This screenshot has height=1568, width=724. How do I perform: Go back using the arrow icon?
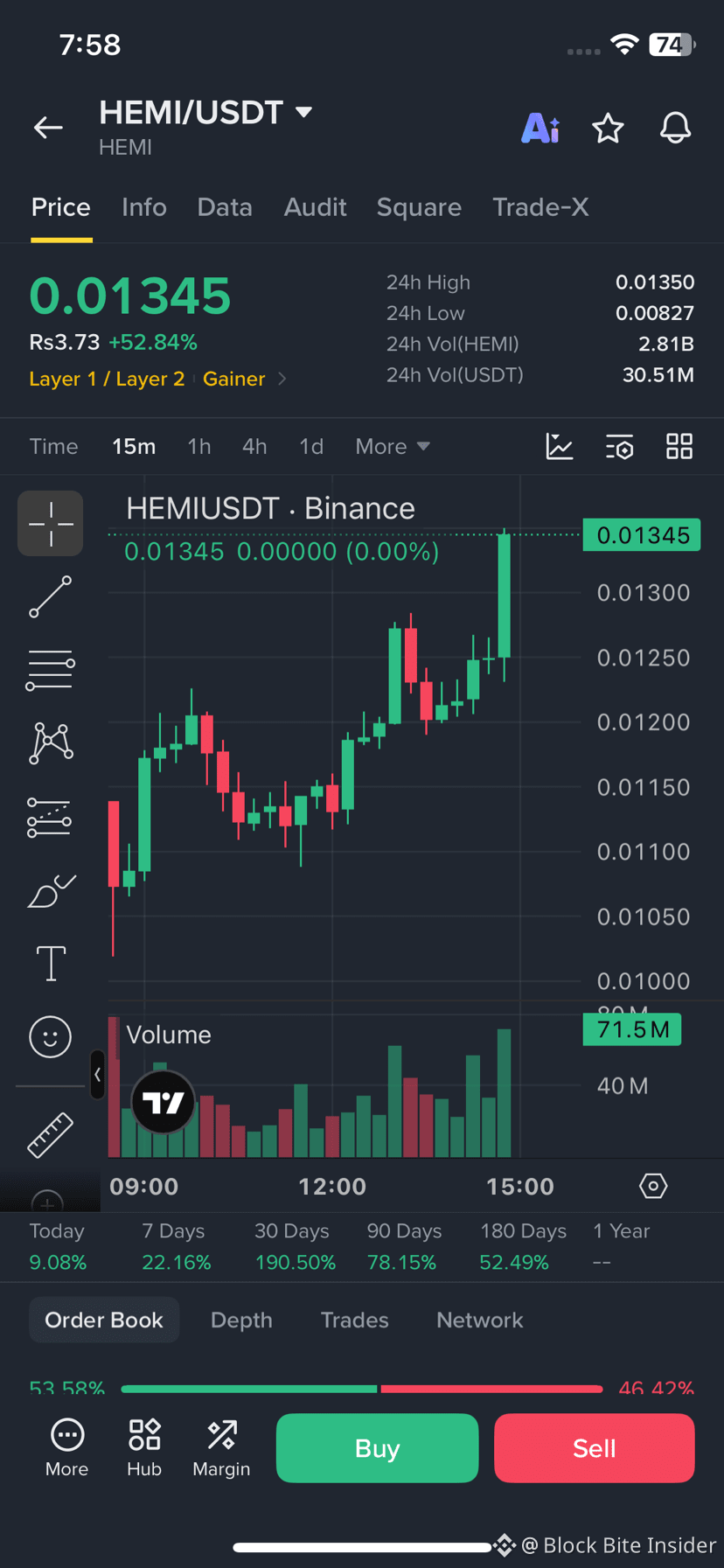[48, 128]
